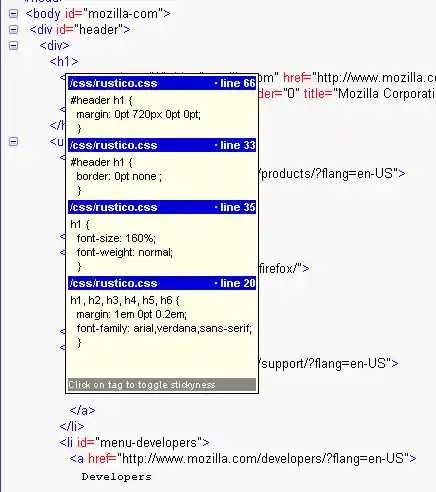Click the 'h1, h2, h3, h4, h5, h6 {' selector

(x=125, y=300)
